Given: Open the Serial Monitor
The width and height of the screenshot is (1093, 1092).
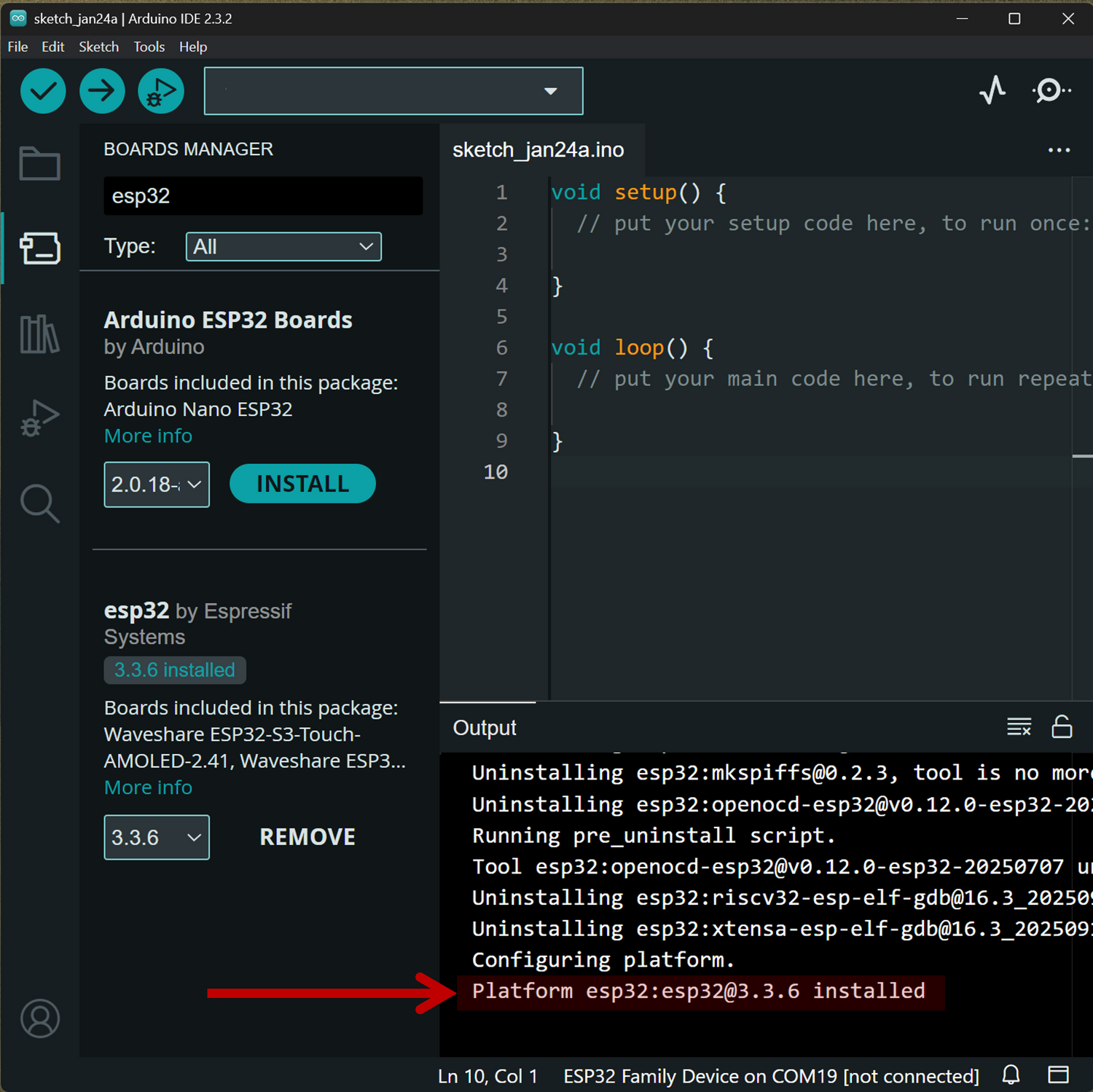Looking at the screenshot, I should click(x=1051, y=91).
